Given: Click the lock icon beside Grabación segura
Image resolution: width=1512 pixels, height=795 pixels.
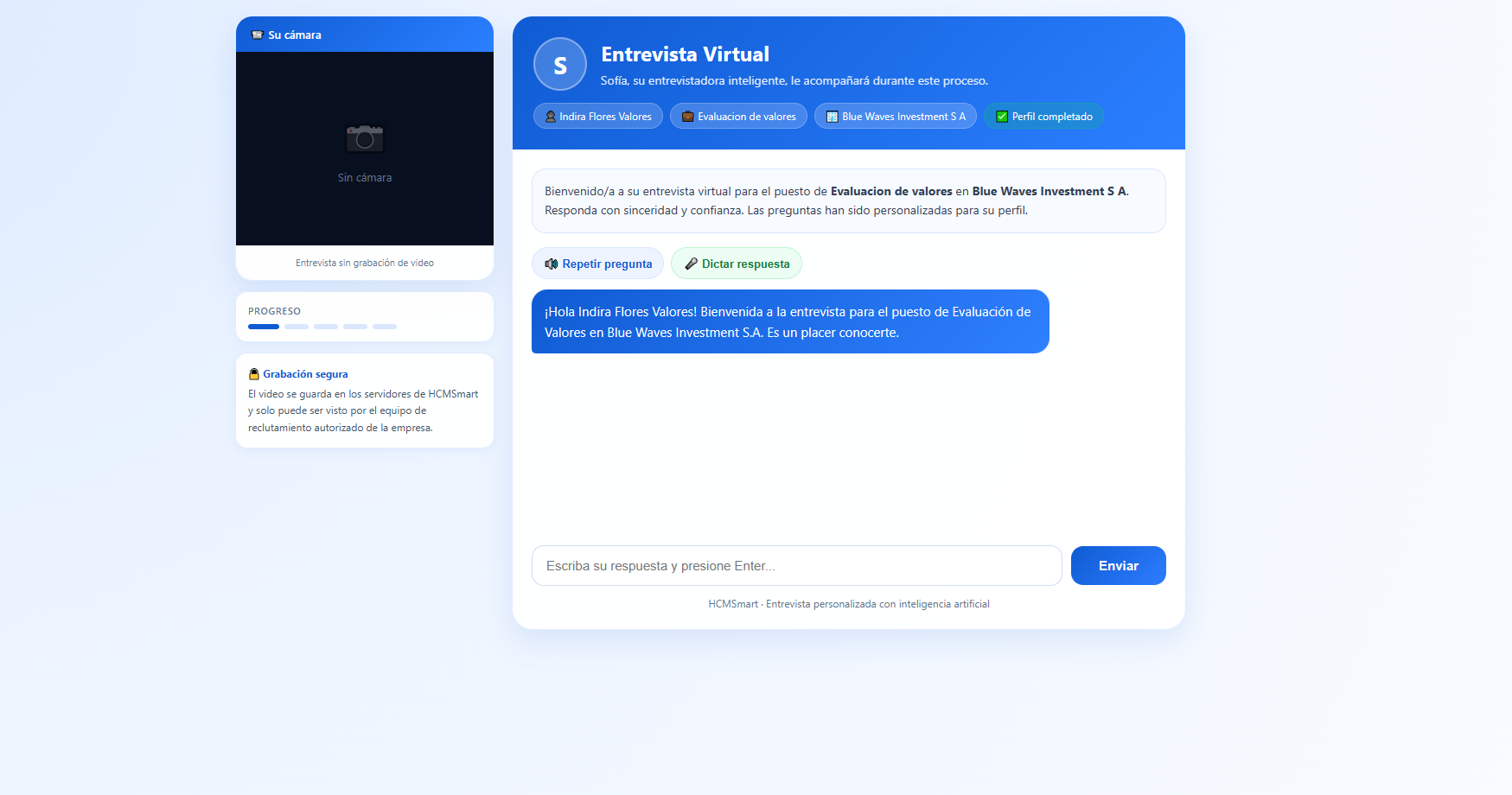Looking at the screenshot, I should click(x=254, y=374).
